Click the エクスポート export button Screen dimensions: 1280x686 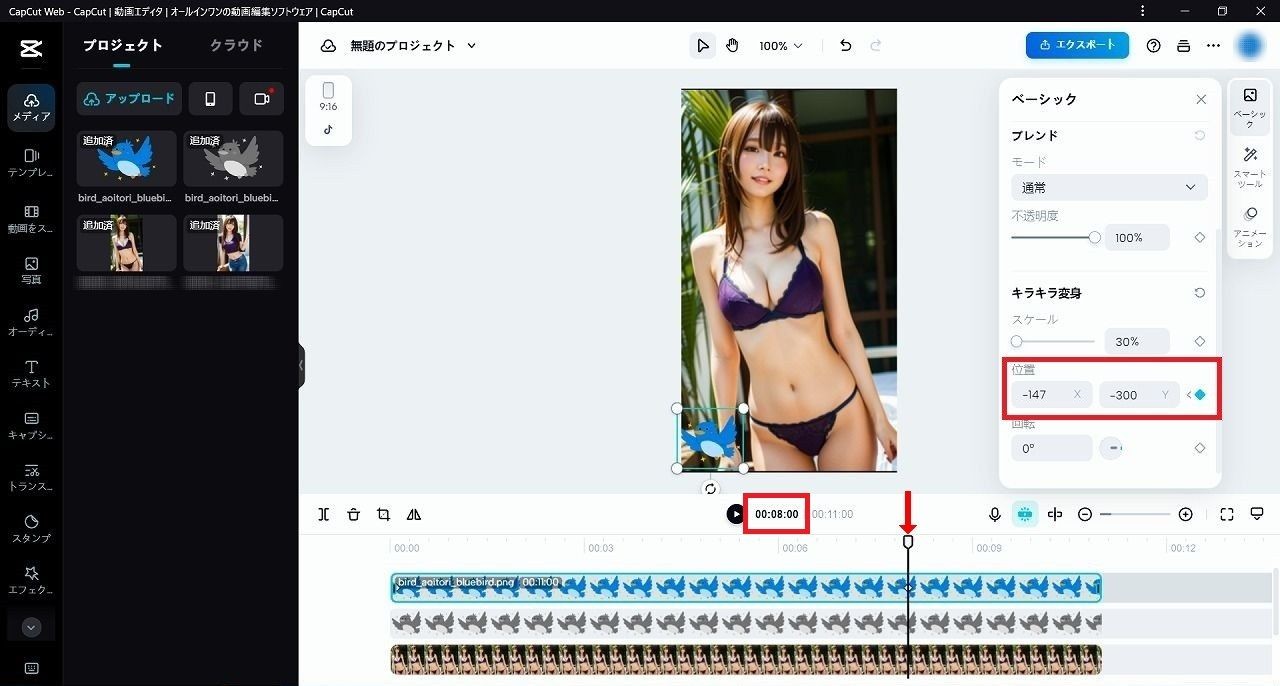[1077, 45]
